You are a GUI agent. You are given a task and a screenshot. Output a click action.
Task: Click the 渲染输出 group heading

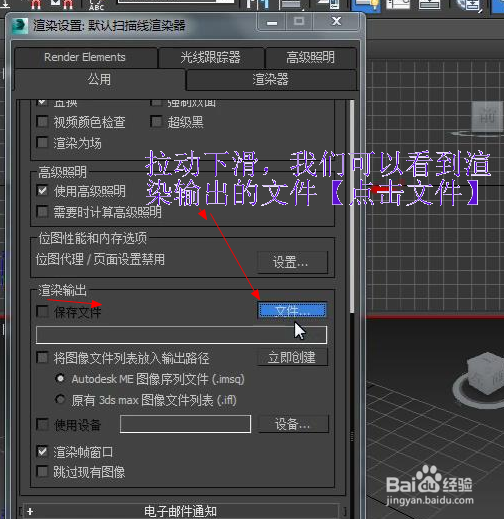[62, 290]
